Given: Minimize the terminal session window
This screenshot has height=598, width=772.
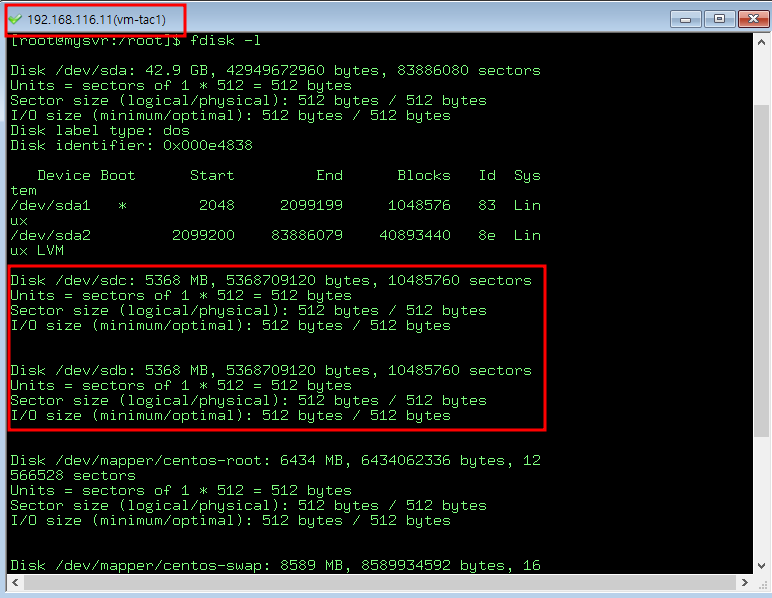Looking at the screenshot, I should pyautogui.click(x=685, y=19).
